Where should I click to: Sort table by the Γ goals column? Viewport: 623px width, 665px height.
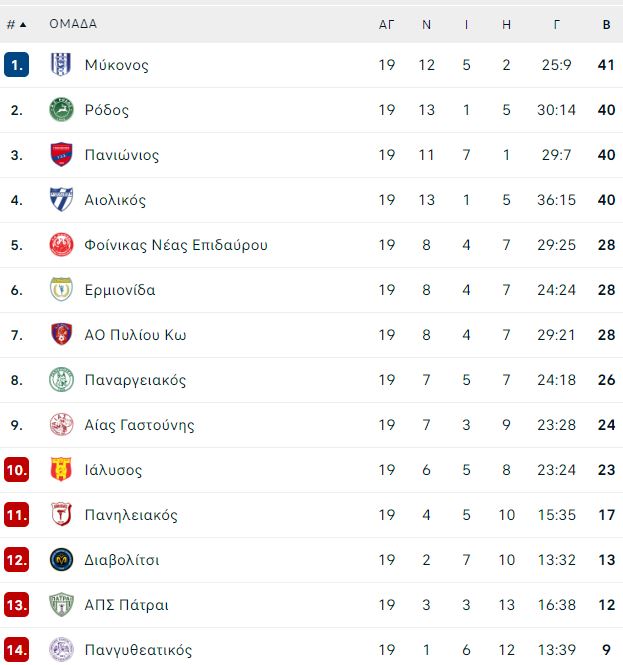(556, 25)
